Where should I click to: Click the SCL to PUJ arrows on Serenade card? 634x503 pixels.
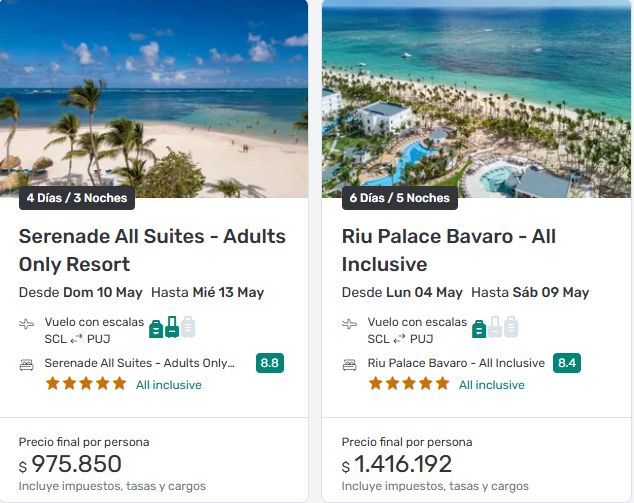(76, 339)
